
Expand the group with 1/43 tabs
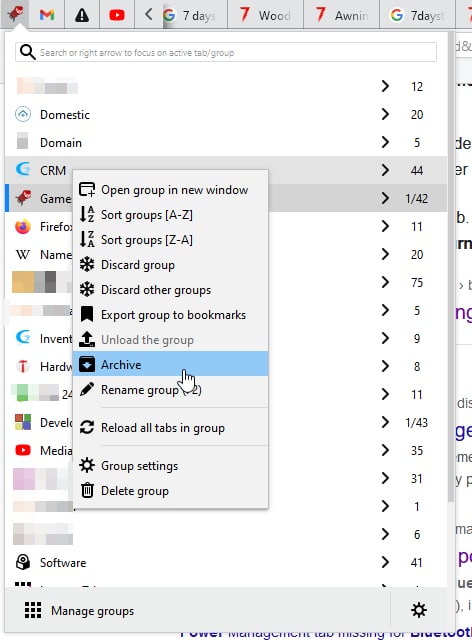(385, 422)
